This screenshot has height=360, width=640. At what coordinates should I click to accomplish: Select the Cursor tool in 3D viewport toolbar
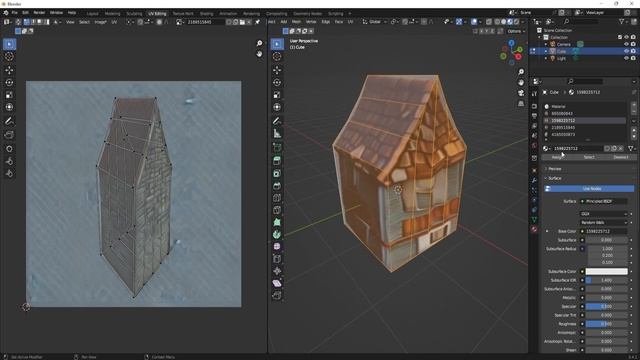pyautogui.click(x=277, y=56)
